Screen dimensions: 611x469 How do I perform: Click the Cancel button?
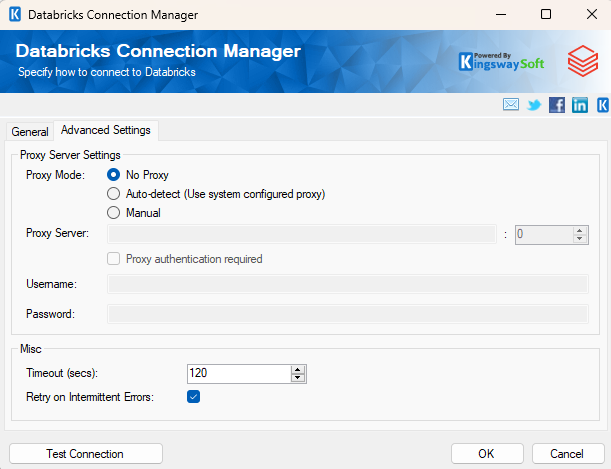[x=568, y=454]
